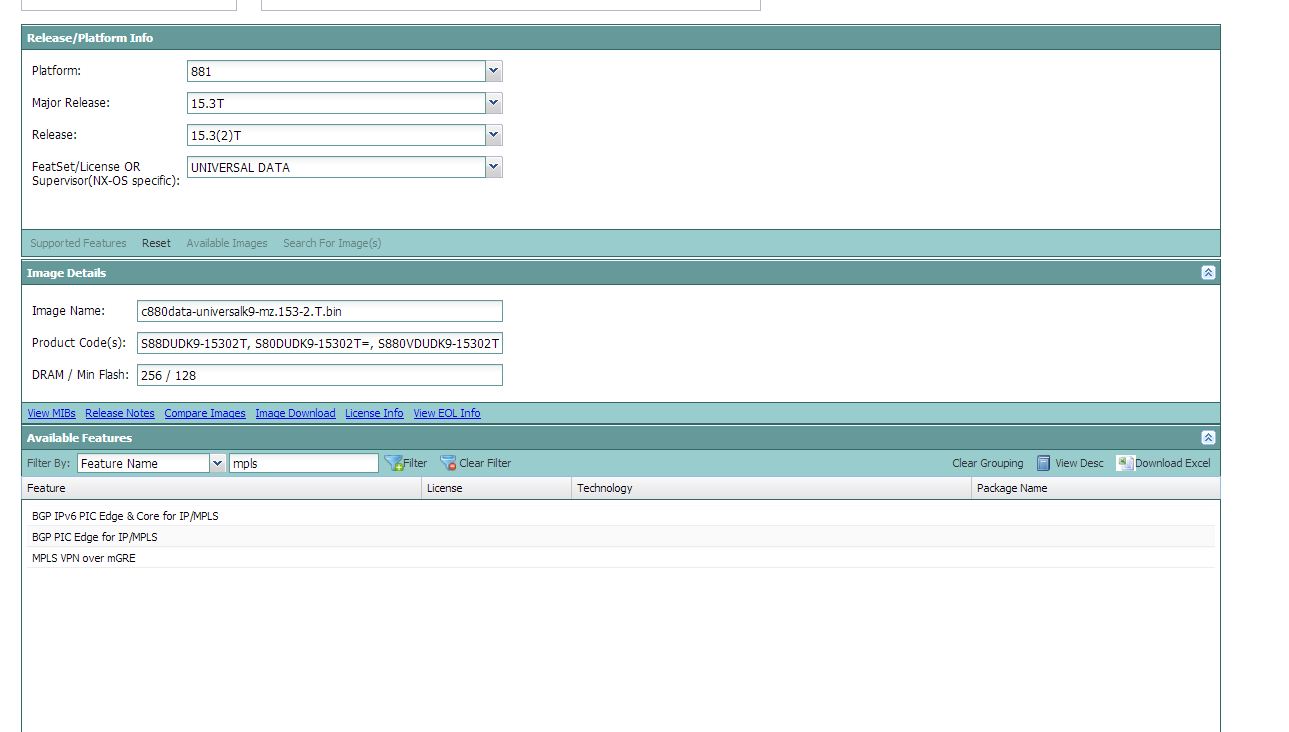Image resolution: width=1289 pixels, height=732 pixels.
Task: Open the License Info link
Action: [374, 413]
